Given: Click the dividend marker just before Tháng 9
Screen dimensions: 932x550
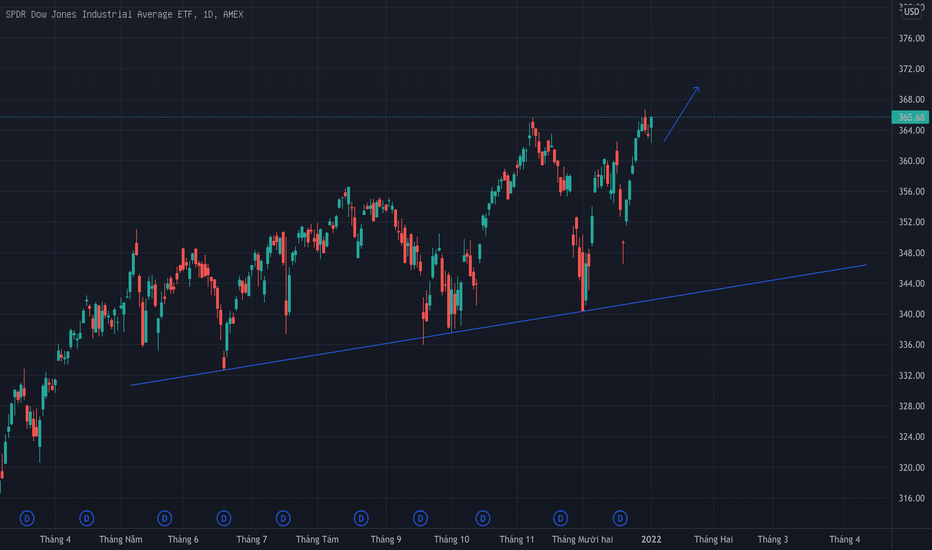Looking at the screenshot, I should 360,517.
